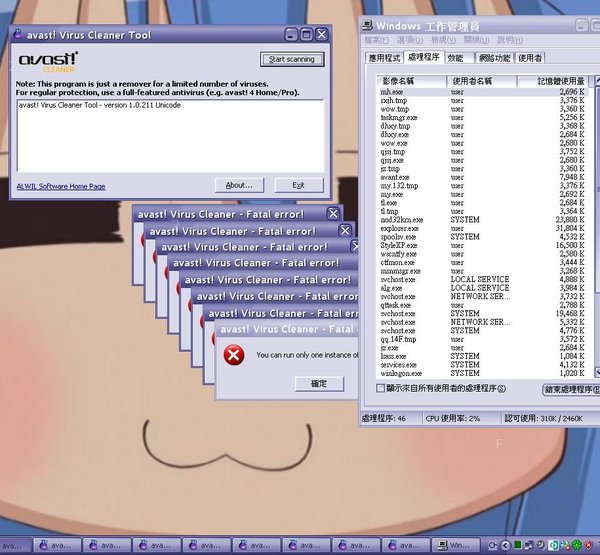This screenshot has height=555, width=600.
Task: Select the my.132.tmp process row
Action: (x=484, y=186)
